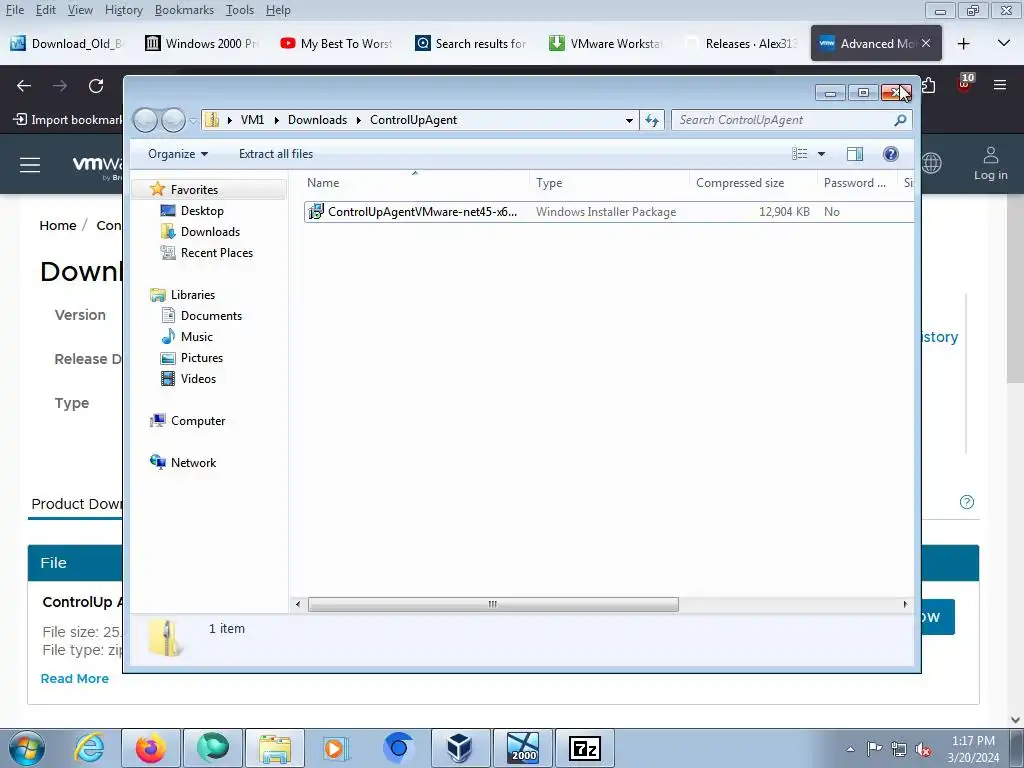This screenshot has width=1024, height=768.
Task: Reload the page in Firefox
Action: [x=96, y=86]
